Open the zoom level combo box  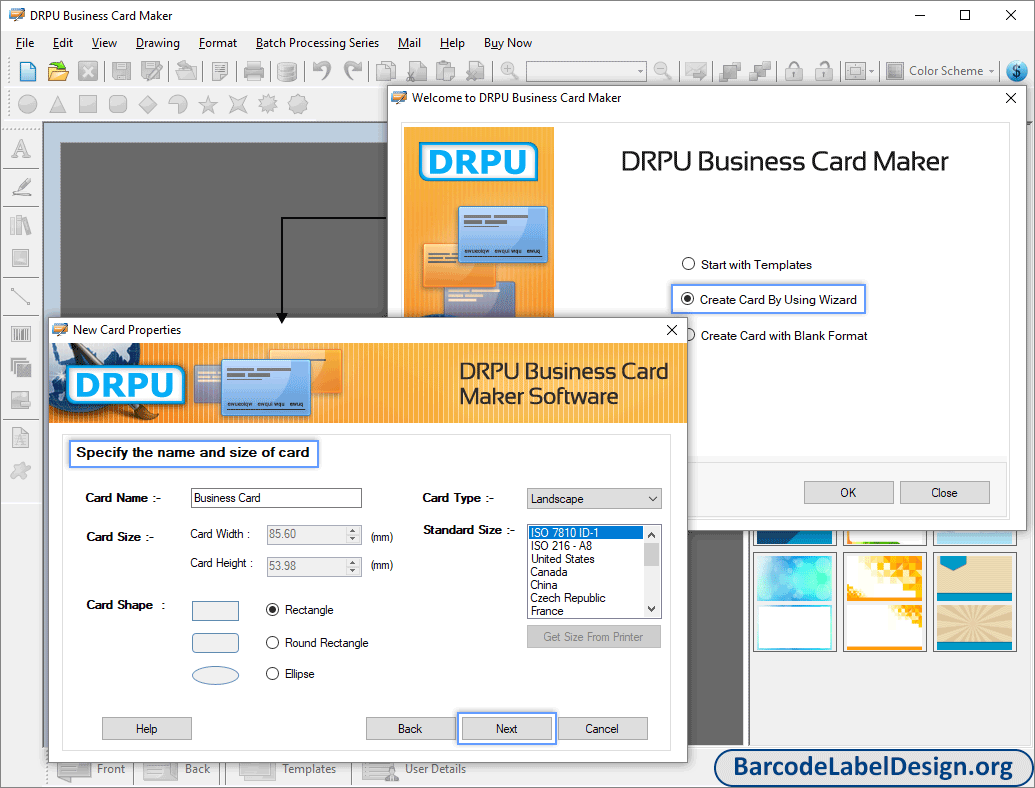click(x=586, y=71)
